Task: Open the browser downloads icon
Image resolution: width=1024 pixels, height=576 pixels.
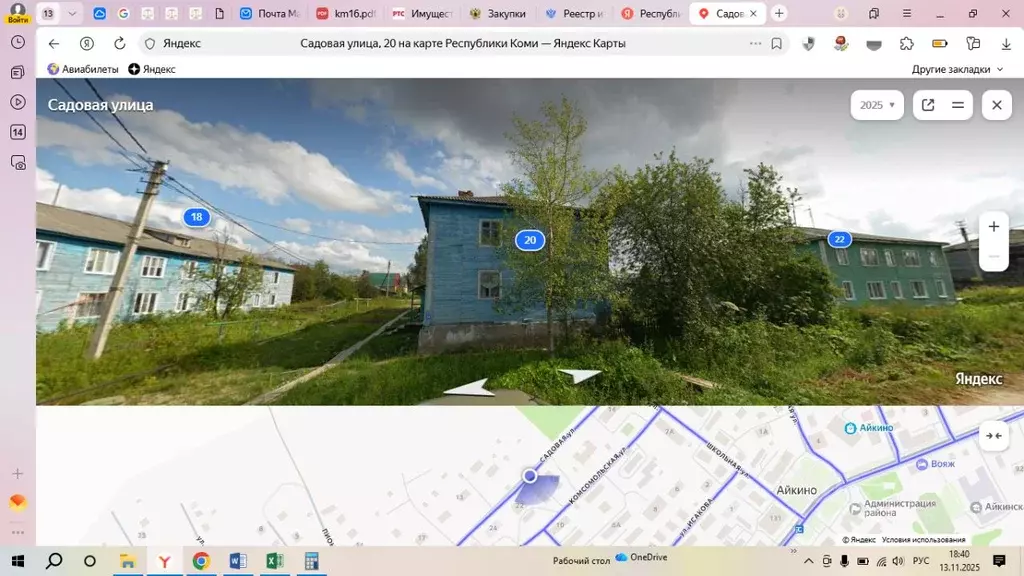Action: point(1006,44)
